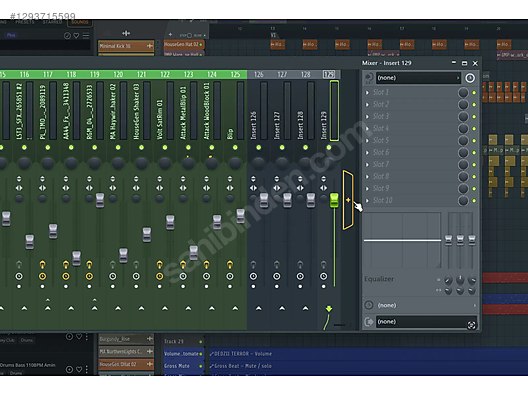Select the Volume_tomate playlist track
The height and width of the screenshot is (396, 528).
(x=184, y=354)
